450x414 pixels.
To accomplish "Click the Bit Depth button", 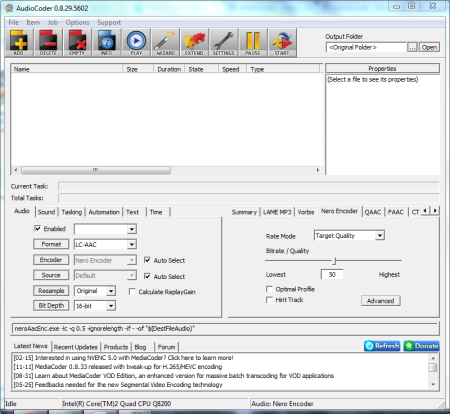I will click(51, 305).
